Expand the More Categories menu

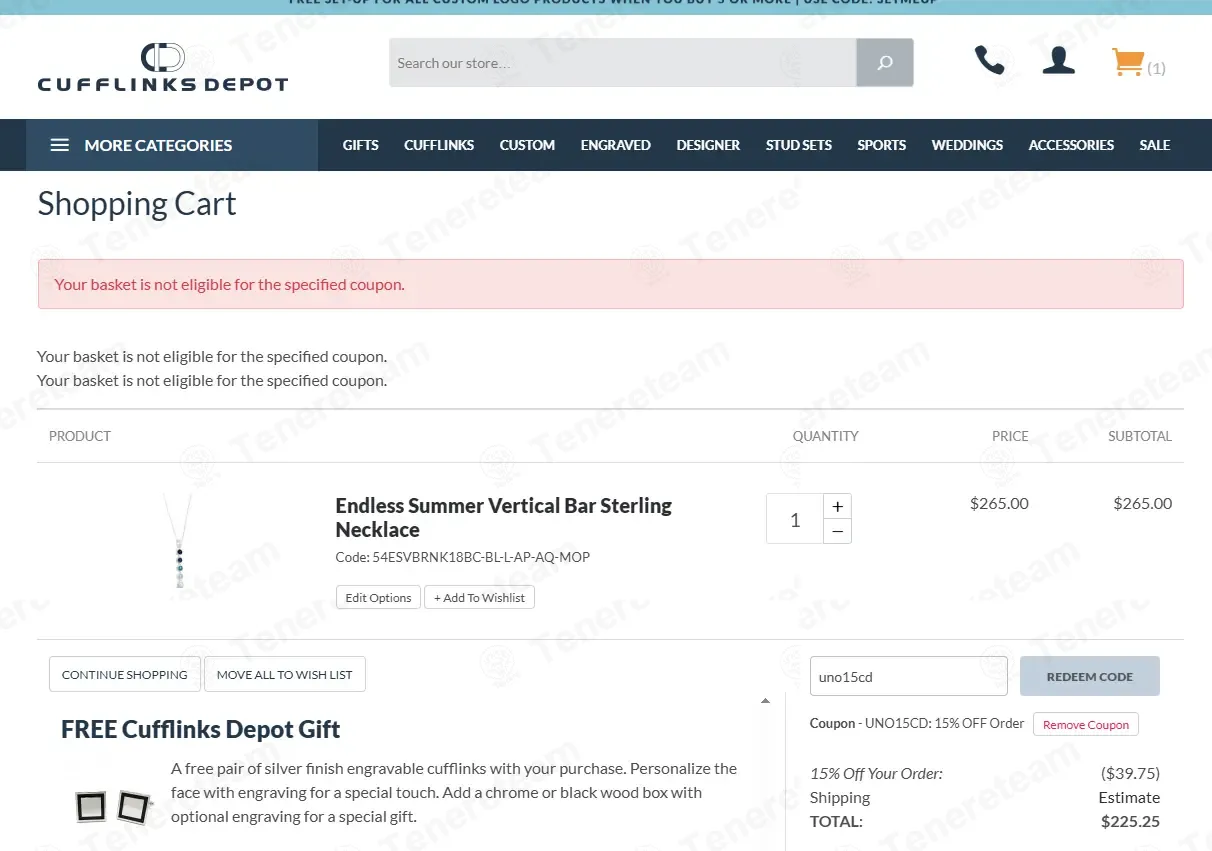coord(172,145)
